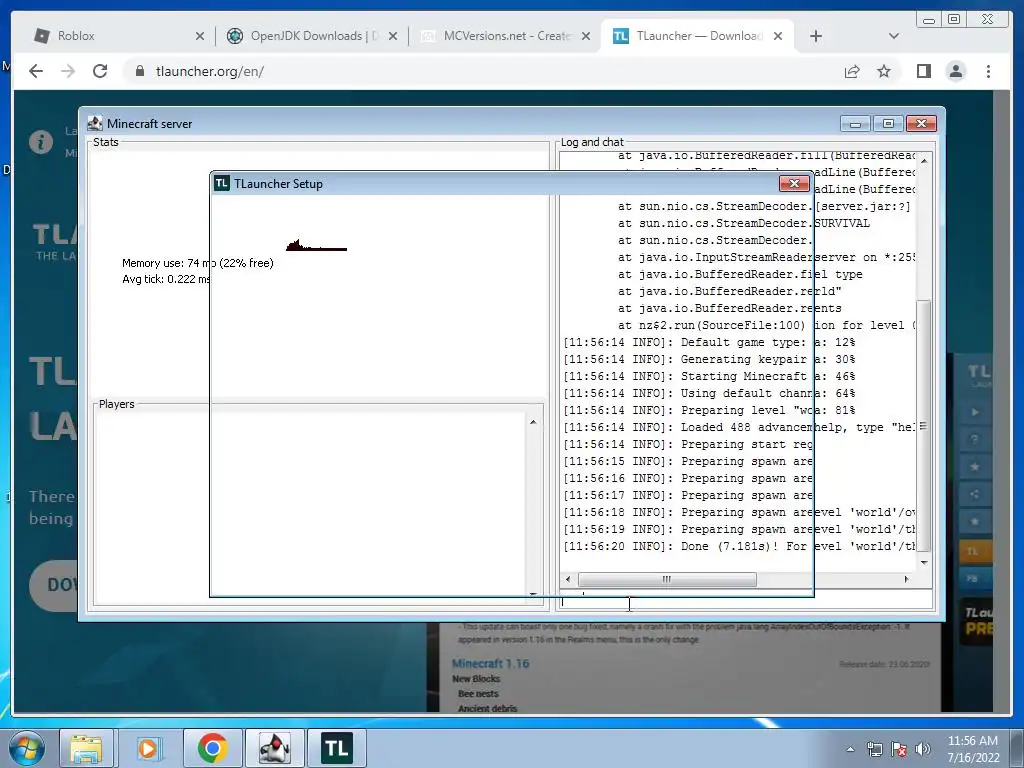Click the log vertical scroll up arrow
Screen dimensions: 1024x768
924,160
